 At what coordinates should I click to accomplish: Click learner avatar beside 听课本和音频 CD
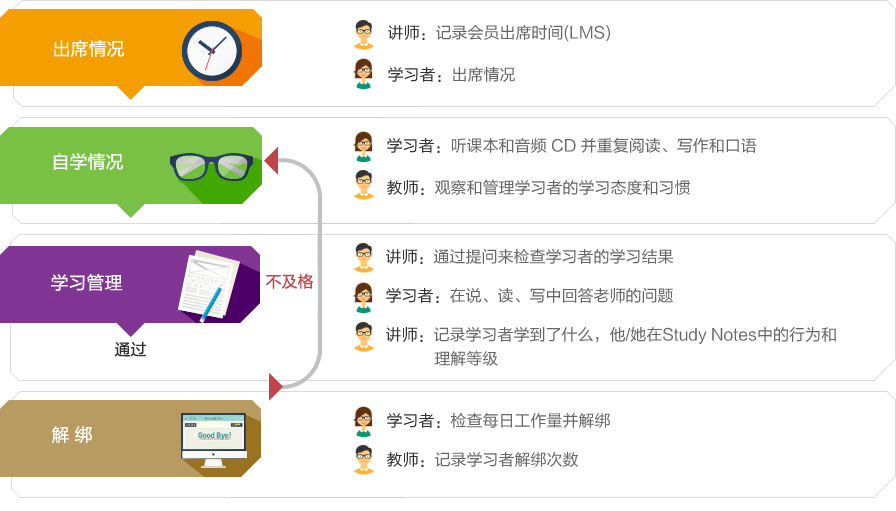pyautogui.click(x=363, y=146)
